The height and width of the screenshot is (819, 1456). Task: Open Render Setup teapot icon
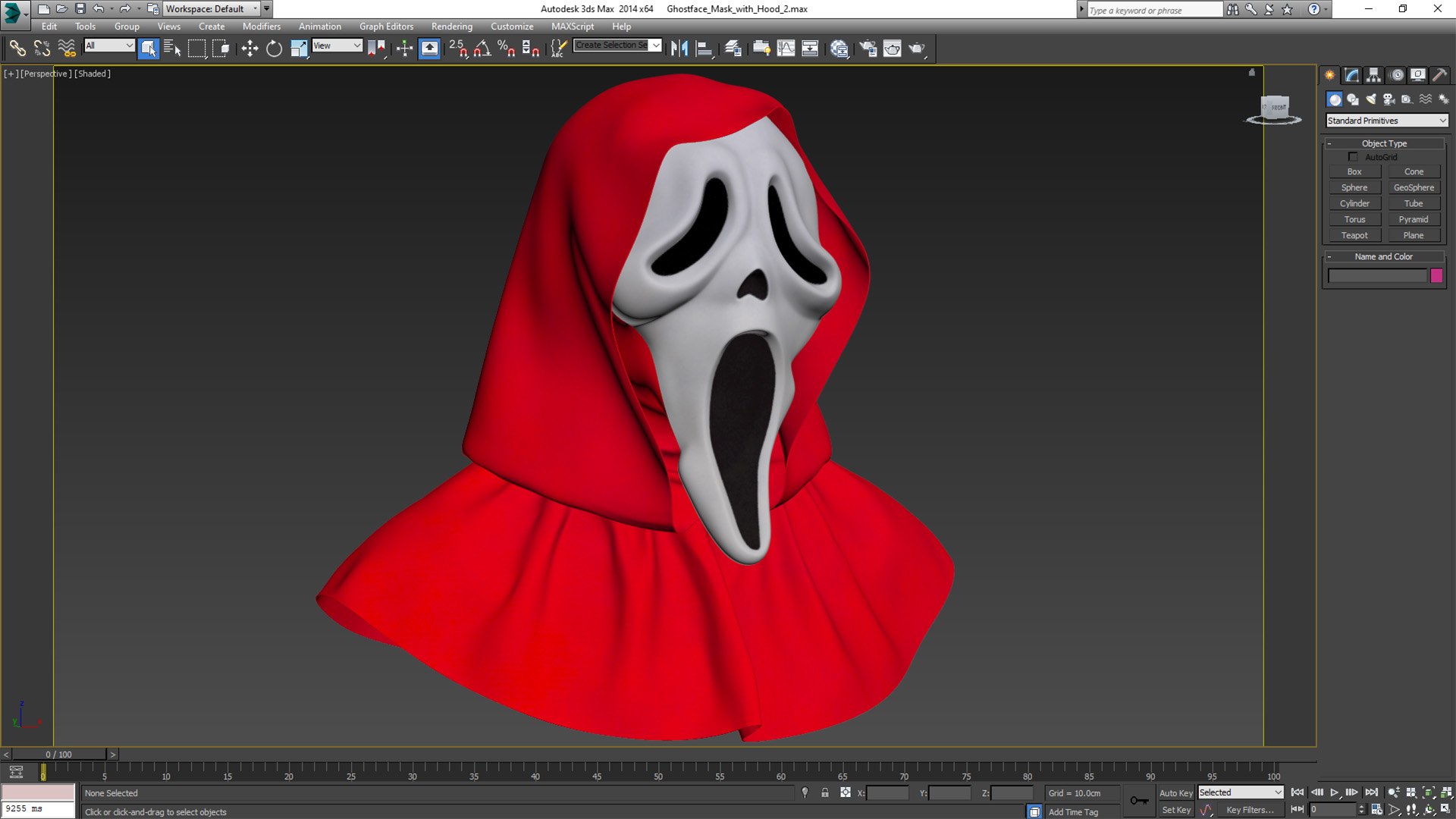point(868,49)
